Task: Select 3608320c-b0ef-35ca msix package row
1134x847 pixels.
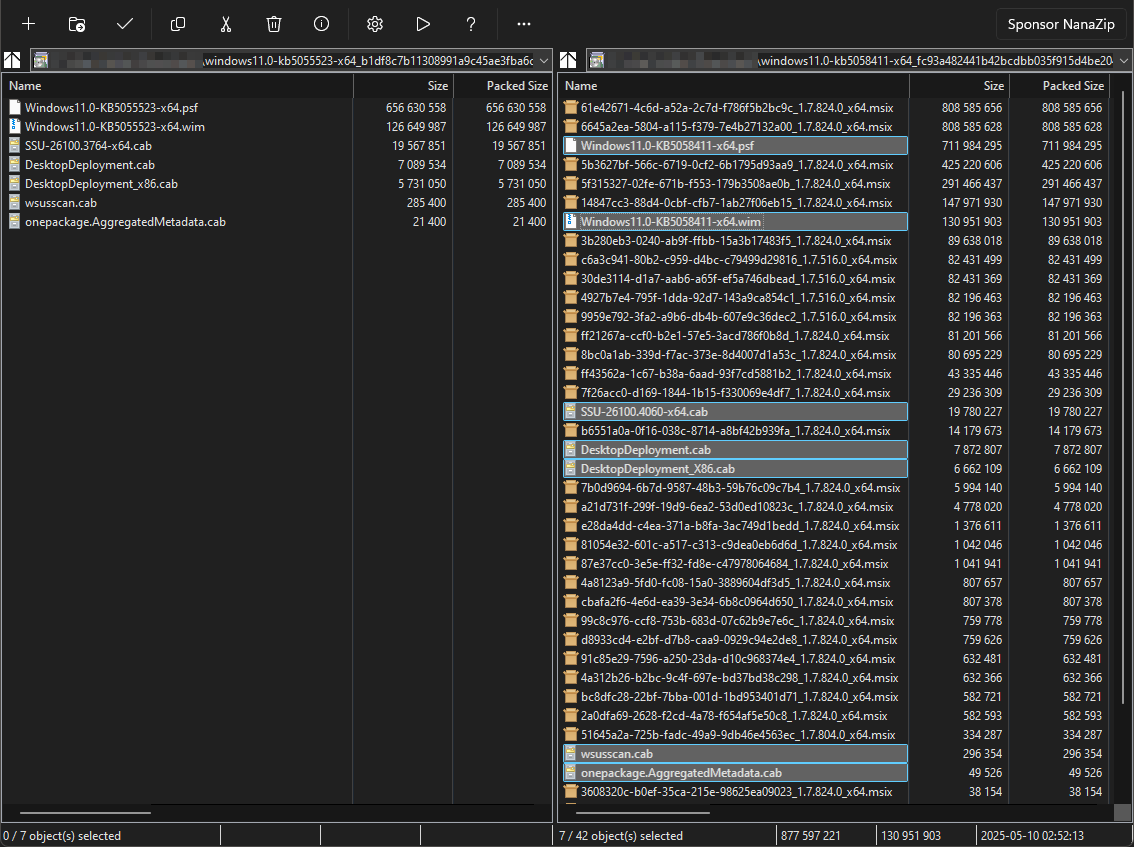Action: 835,792
